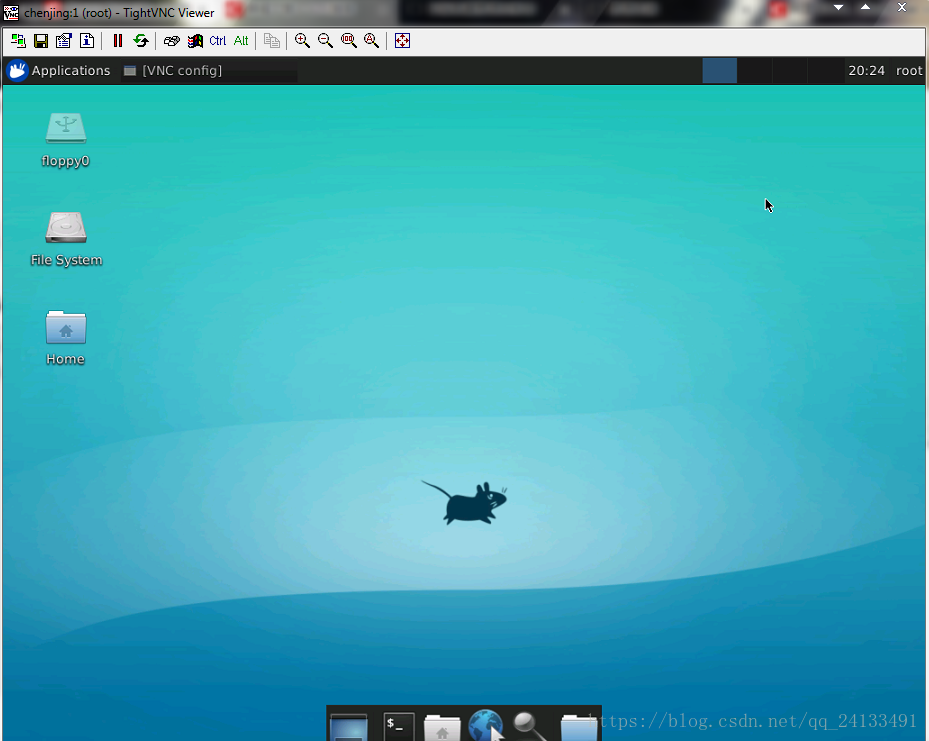This screenshot has height=741, width=929.
Task: Select the floppy0 desktop icon
Action: point(66,140)
